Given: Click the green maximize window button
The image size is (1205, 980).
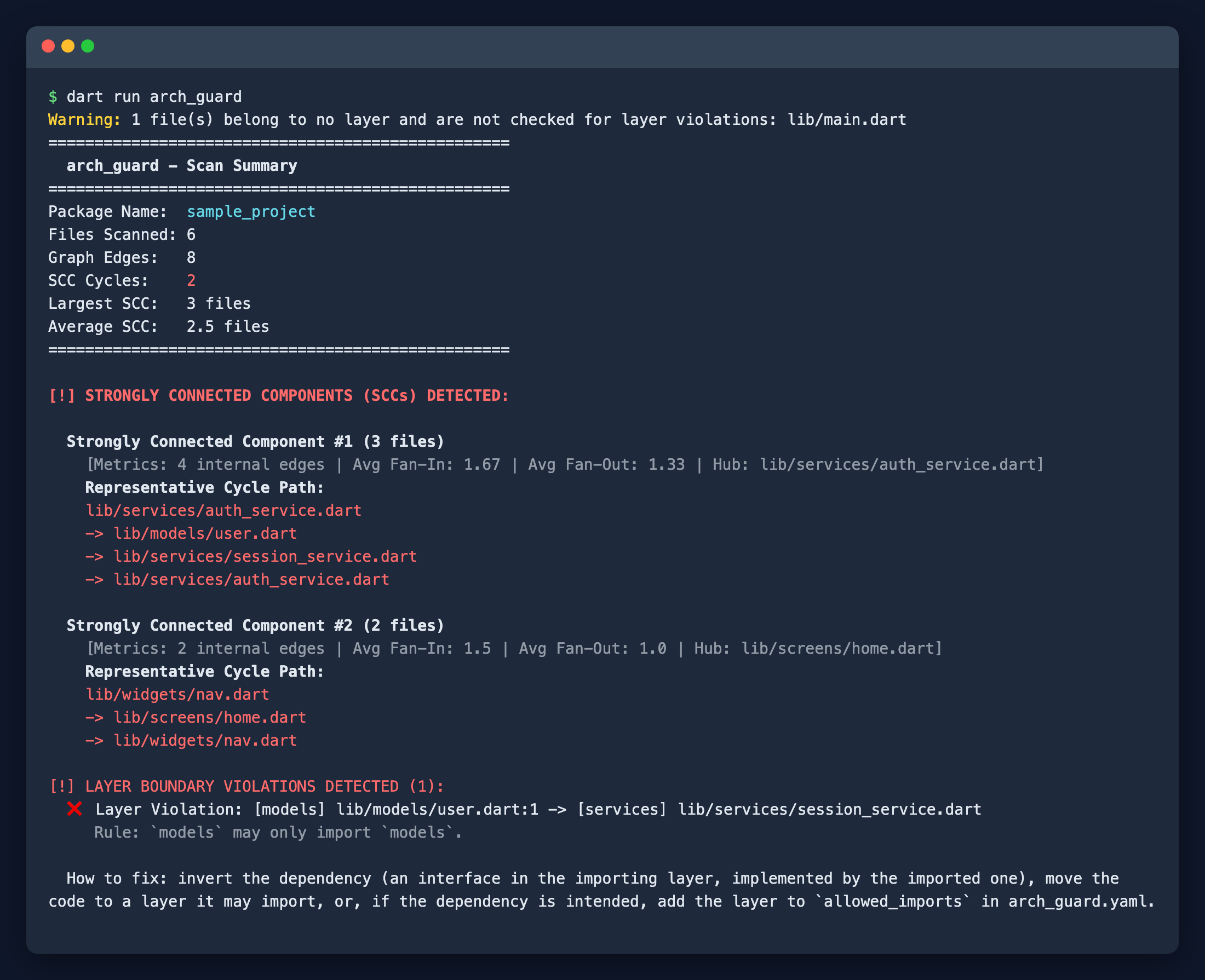Looking at the screenshot, I should pos(88,47).
